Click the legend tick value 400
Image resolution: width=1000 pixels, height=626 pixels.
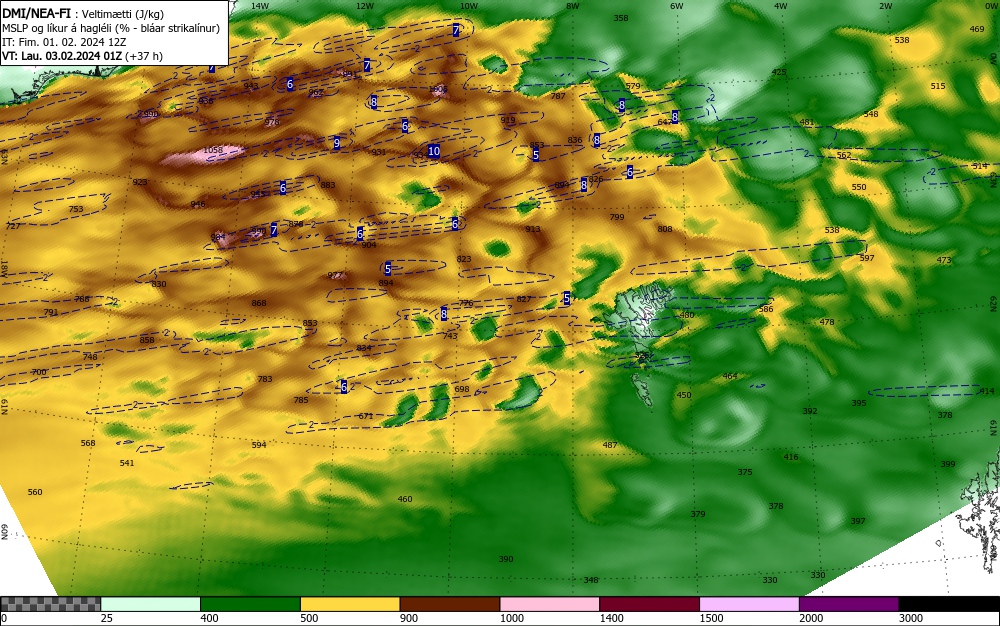pyautogui.click(x=210, y=618)
